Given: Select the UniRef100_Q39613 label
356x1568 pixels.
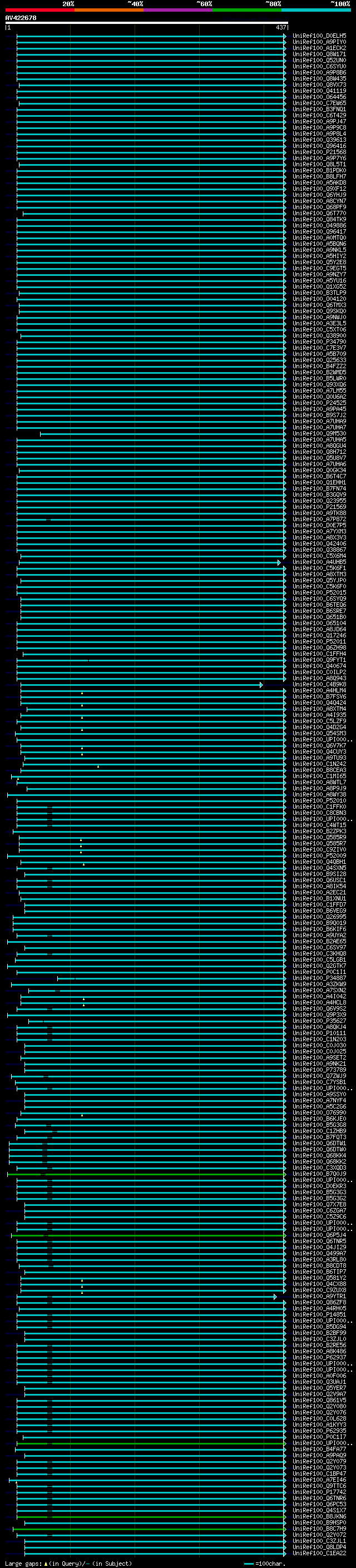Looking at the screenshot, I should pyautogui.click(x=319, y=140).
